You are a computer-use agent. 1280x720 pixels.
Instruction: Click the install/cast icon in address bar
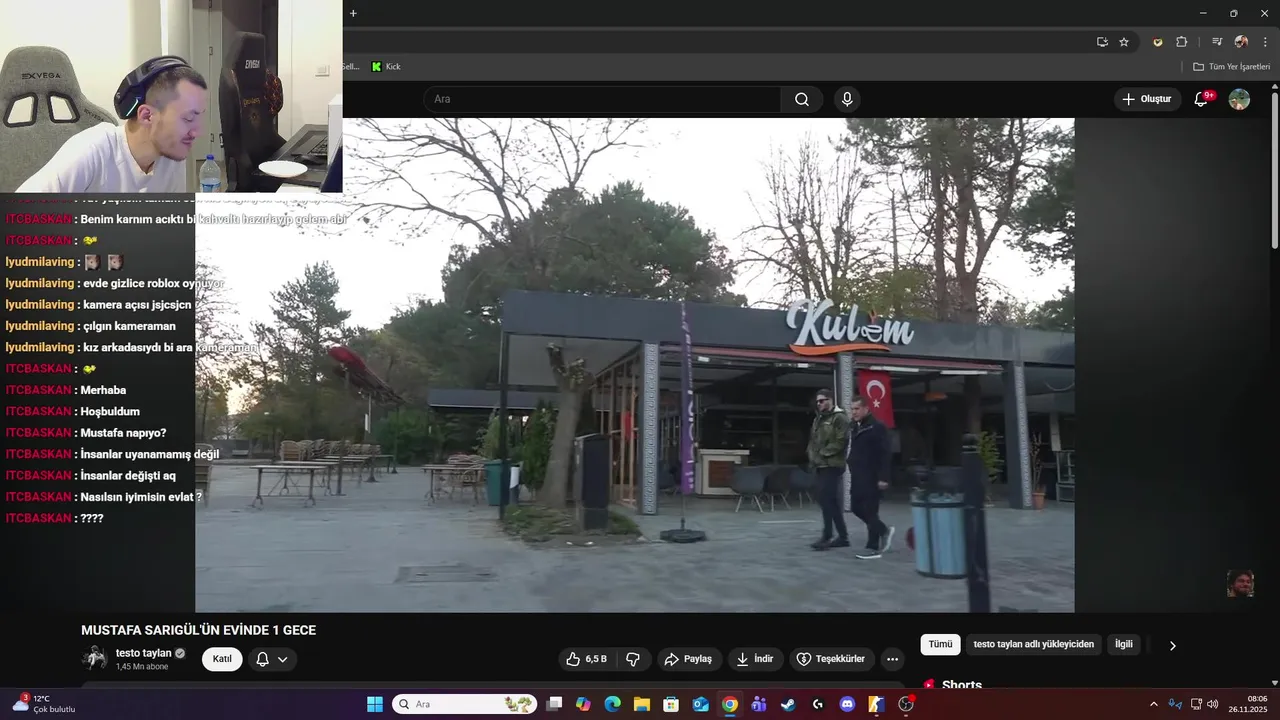(1102, 42)
